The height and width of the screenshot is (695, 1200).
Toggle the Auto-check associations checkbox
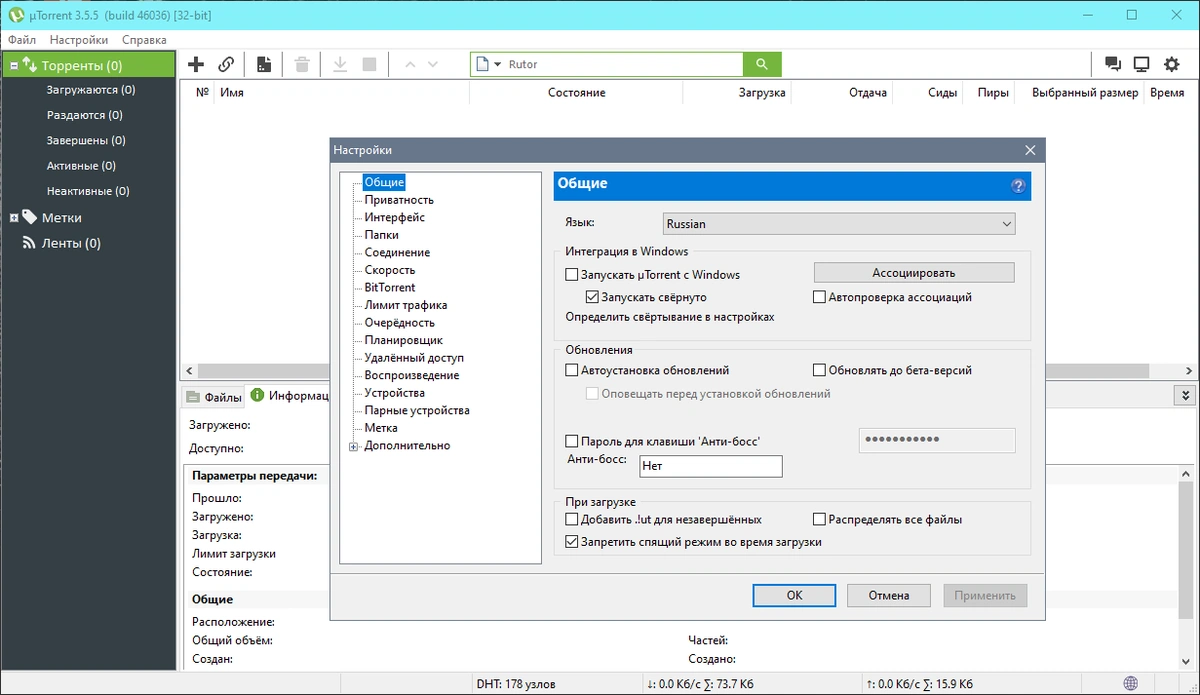coord(820,297)
